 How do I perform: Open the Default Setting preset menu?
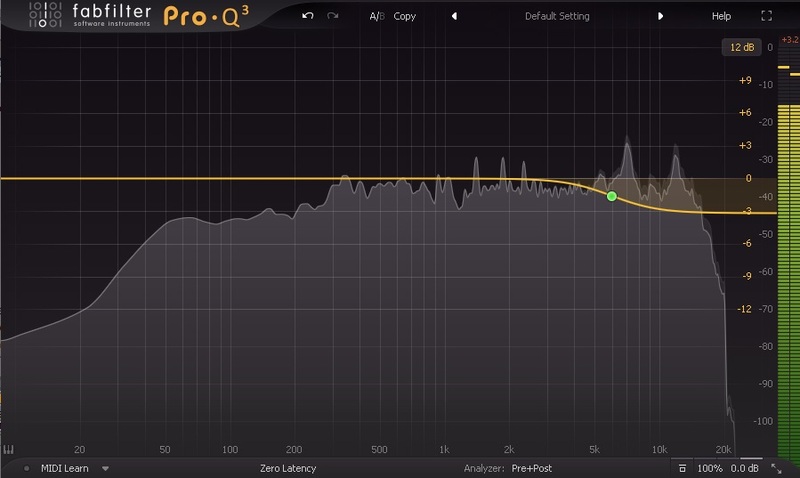(x=557, y=16)
